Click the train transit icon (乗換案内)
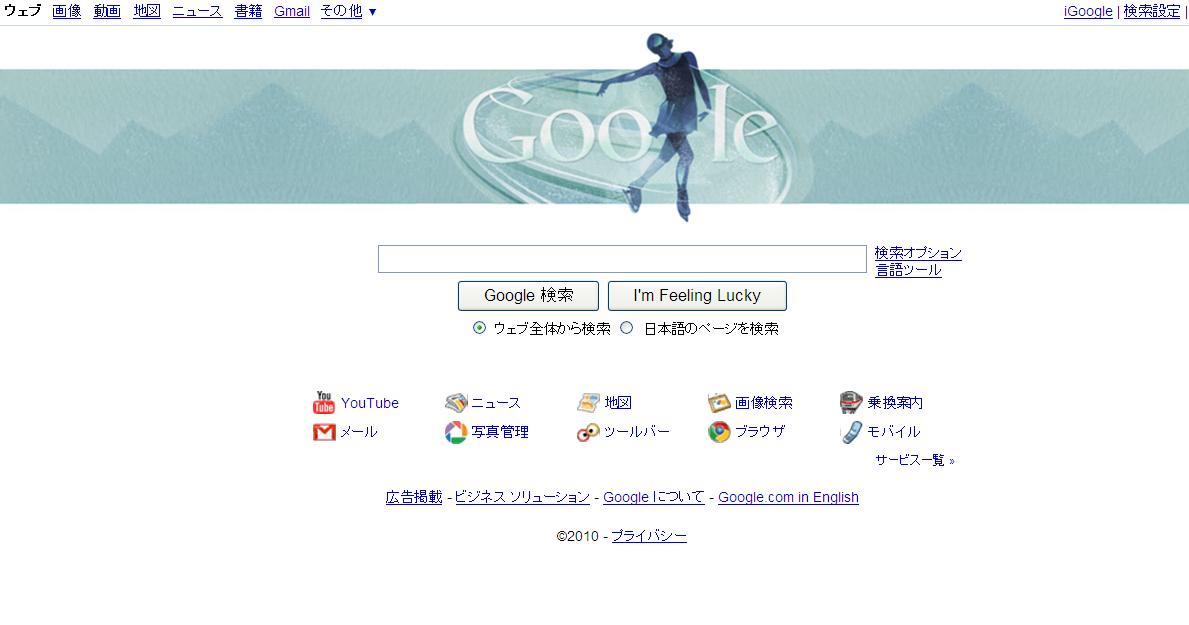This screenshot has height=625, width=1189. coord(851,402)
